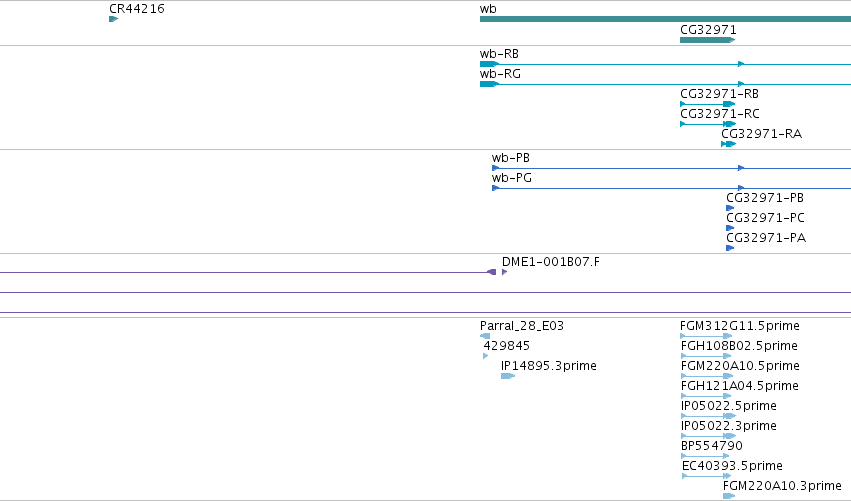Click the CG32971-PA label
This screenshot has height=501, width=851.
pos(766,238)
